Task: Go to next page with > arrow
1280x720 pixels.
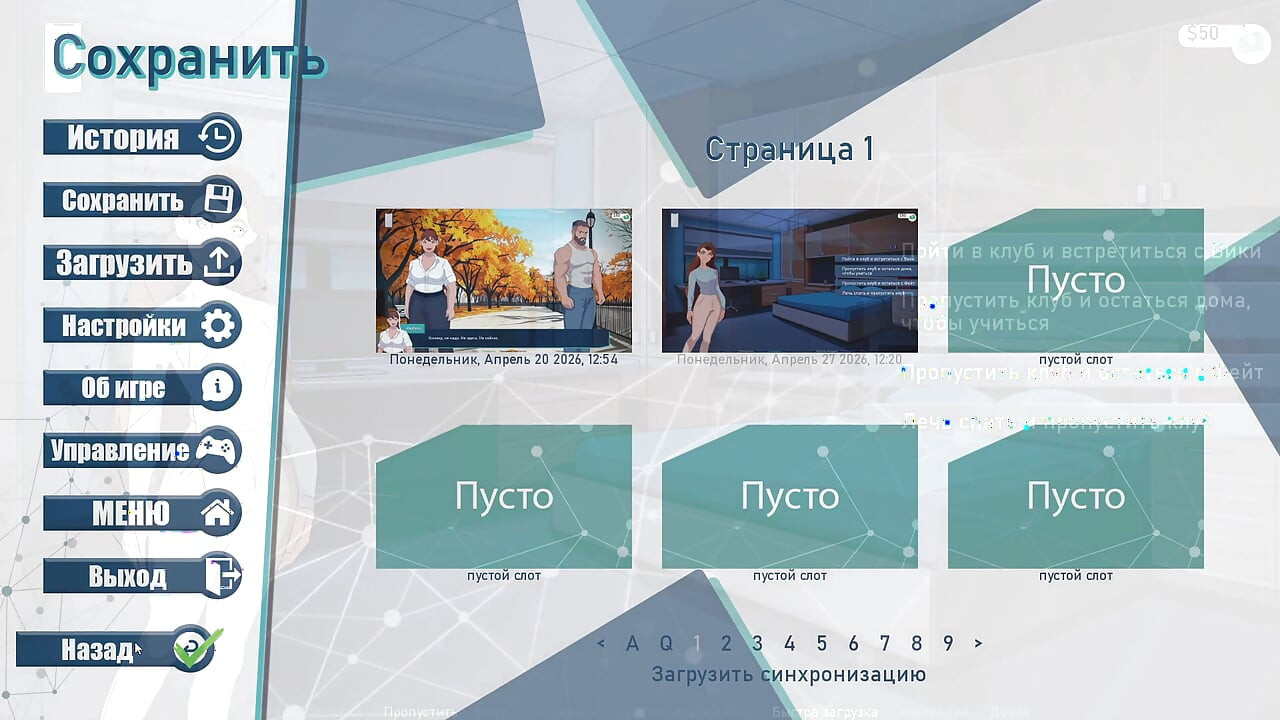Action: 978,643
